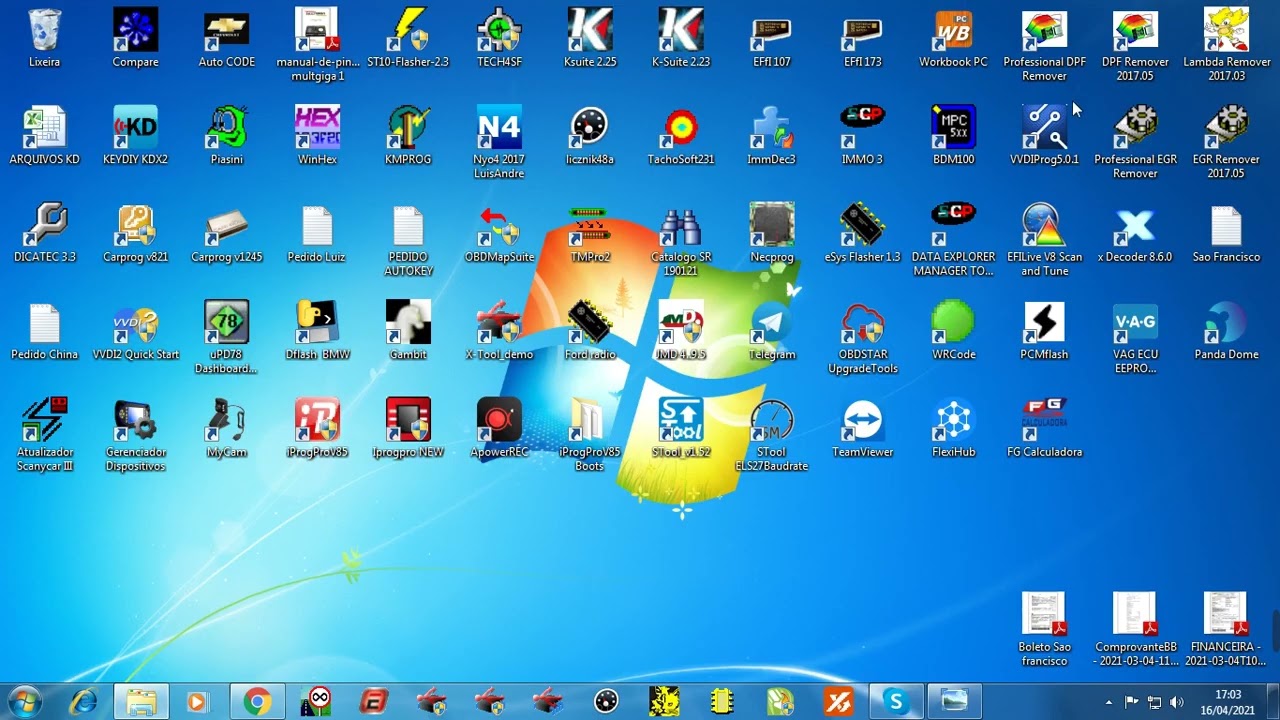
Task: Select the ST10-Flasher-2.3 icon
Action: [408, 30]
